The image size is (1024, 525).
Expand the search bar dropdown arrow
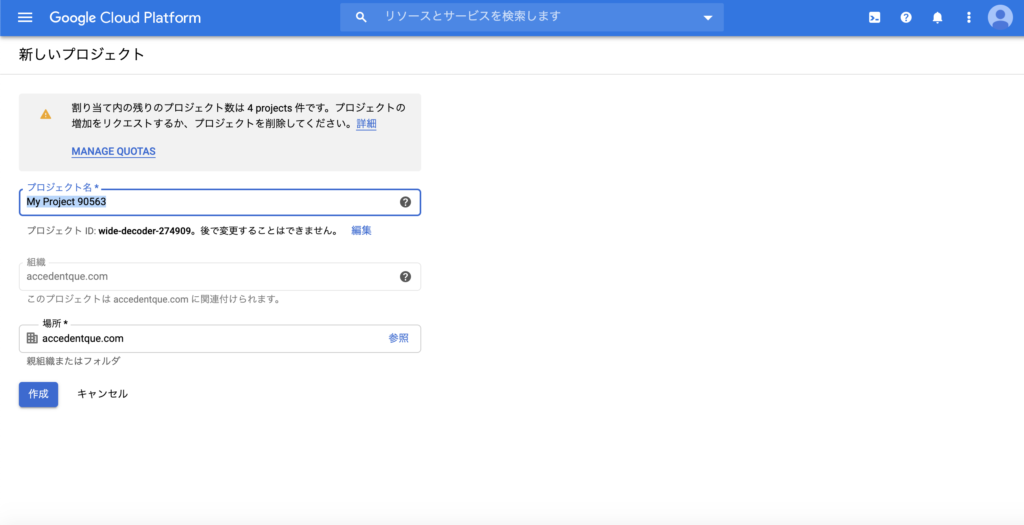click(x=708, y=18)
